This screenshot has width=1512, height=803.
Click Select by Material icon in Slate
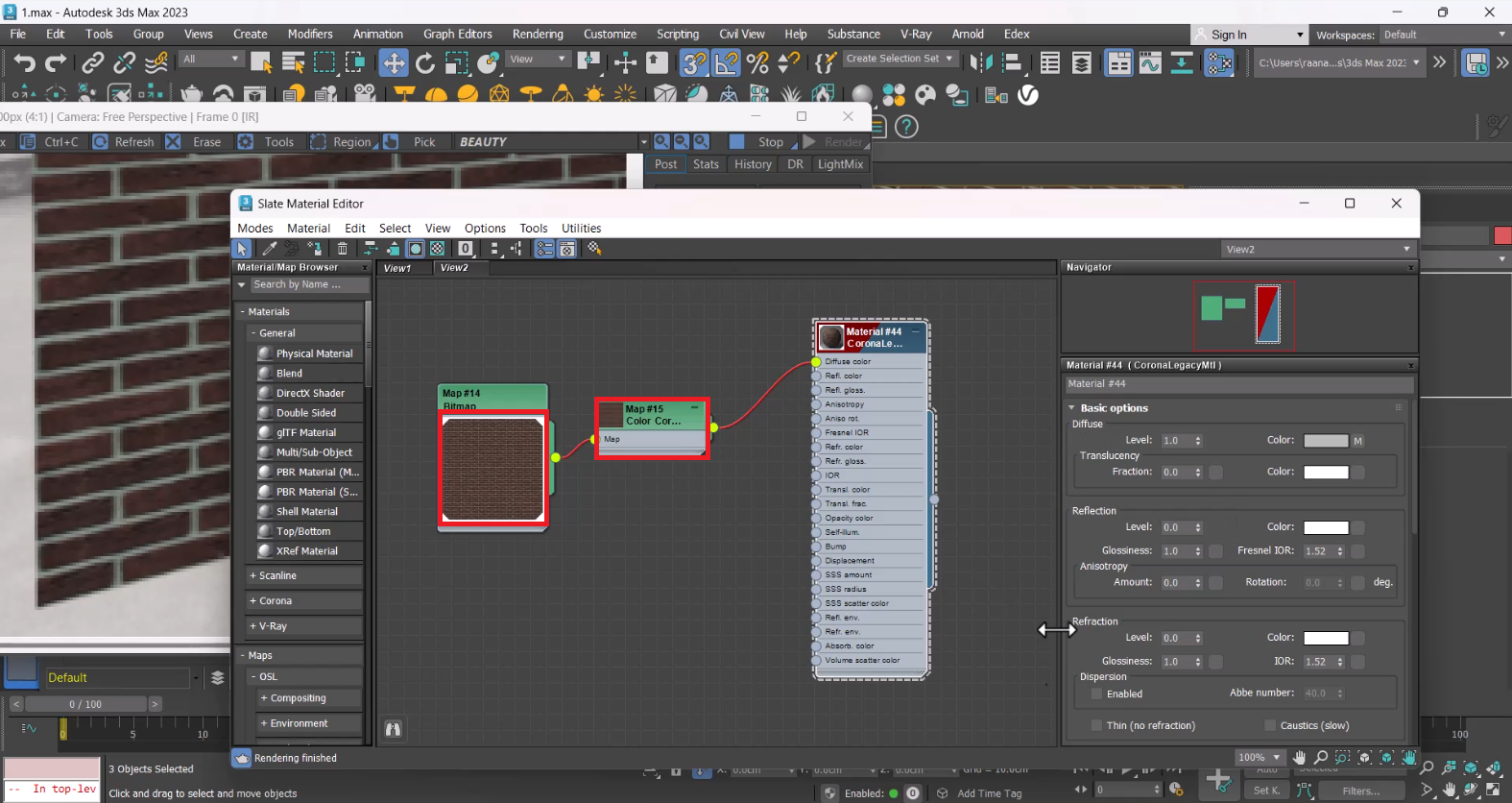click(x=594, y=249)
